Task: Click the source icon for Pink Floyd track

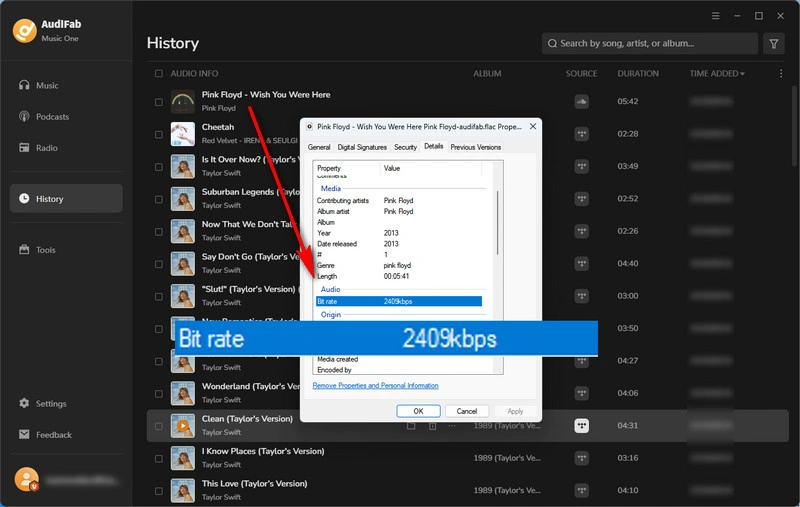Action: pos(582,102)
